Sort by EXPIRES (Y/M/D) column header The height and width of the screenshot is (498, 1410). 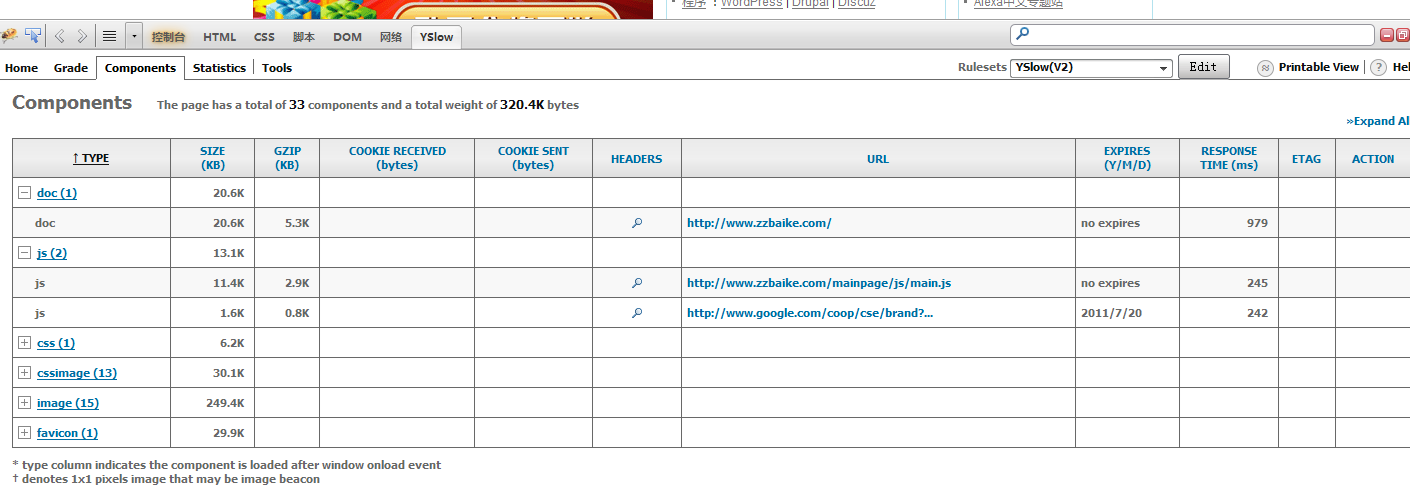(x=1127, y=158)
